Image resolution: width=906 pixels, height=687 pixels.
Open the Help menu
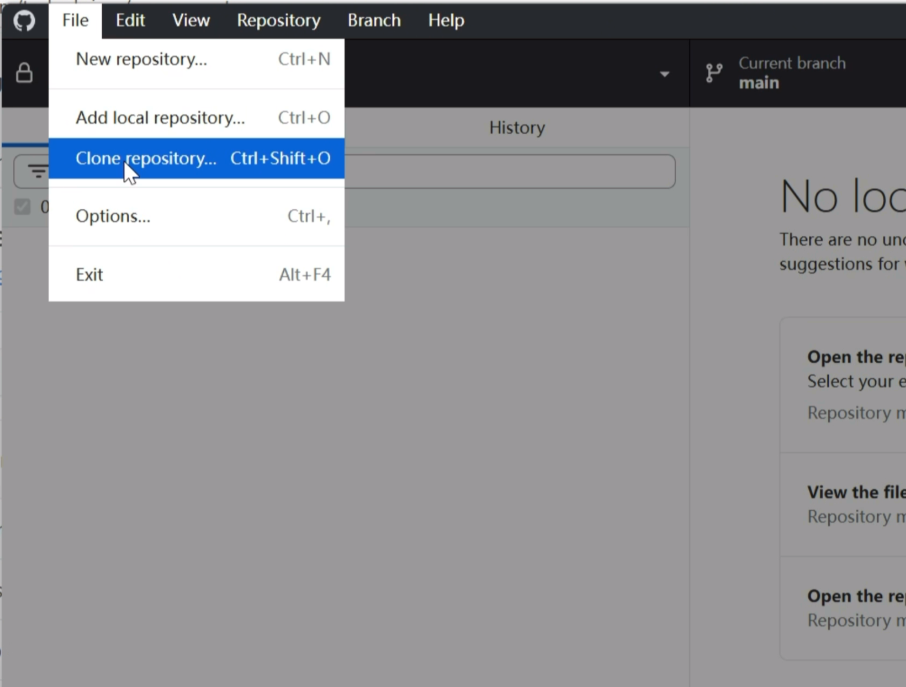[x=446, y=20]
